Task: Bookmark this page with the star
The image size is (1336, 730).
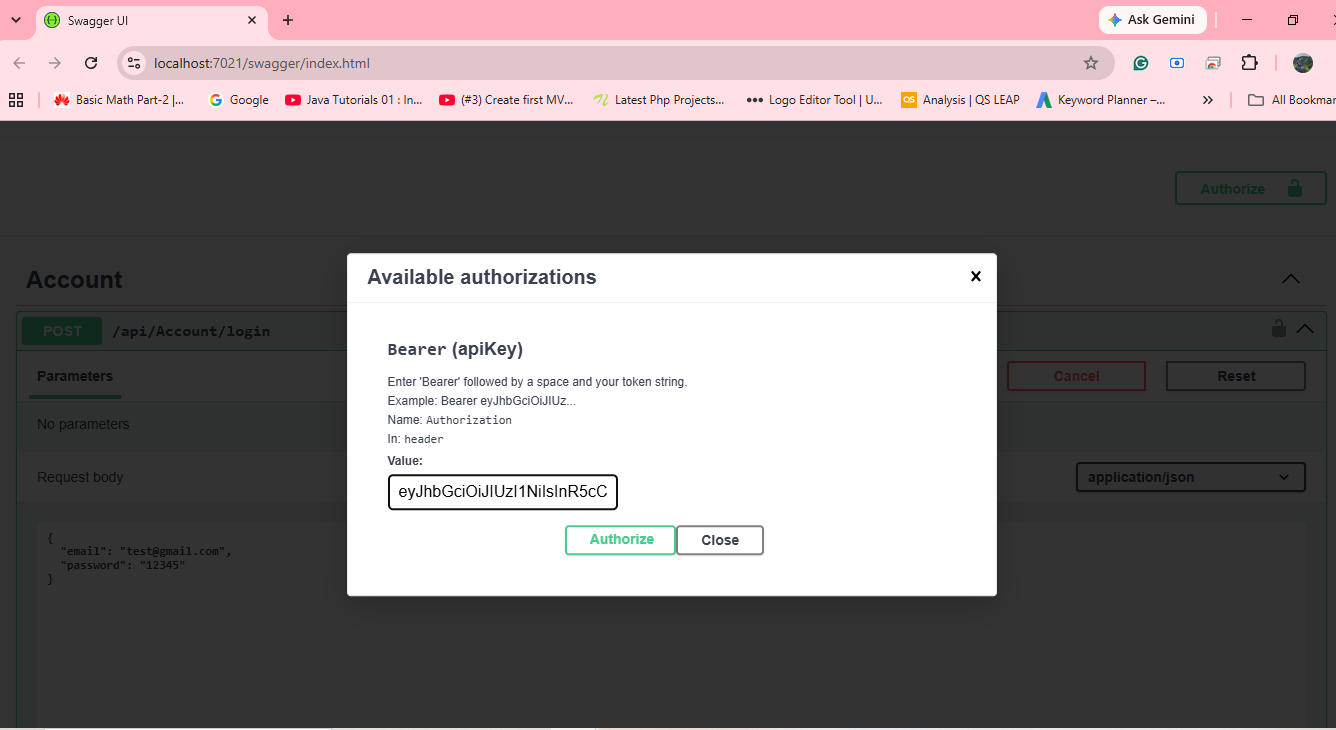Action: click(x=1091, y=63)
